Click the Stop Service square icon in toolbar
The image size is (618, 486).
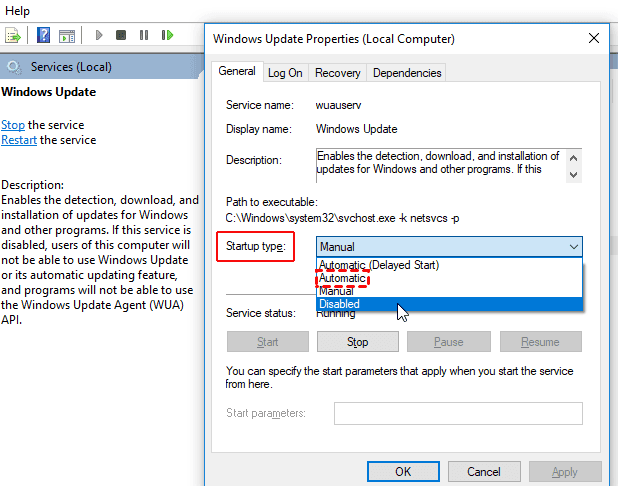point(121,35)
